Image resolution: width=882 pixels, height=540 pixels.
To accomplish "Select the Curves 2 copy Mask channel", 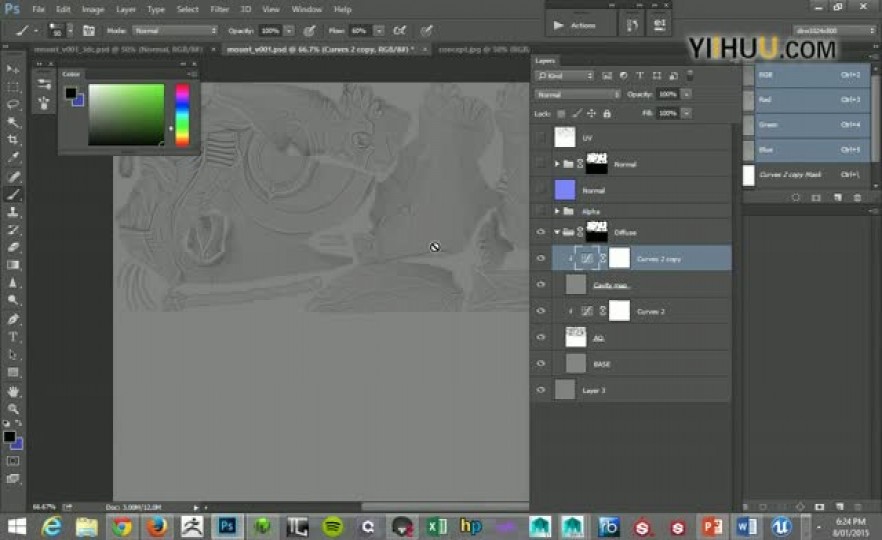I will tap(812, 174).
